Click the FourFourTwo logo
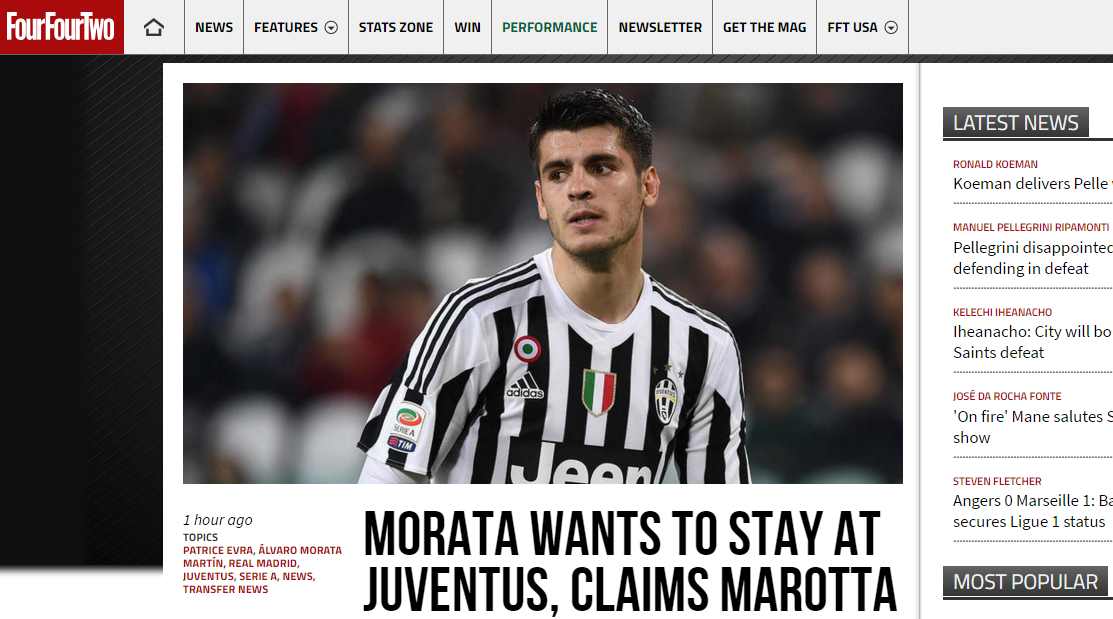Screen dimensions: 1113x619 (x=62, y=27)
